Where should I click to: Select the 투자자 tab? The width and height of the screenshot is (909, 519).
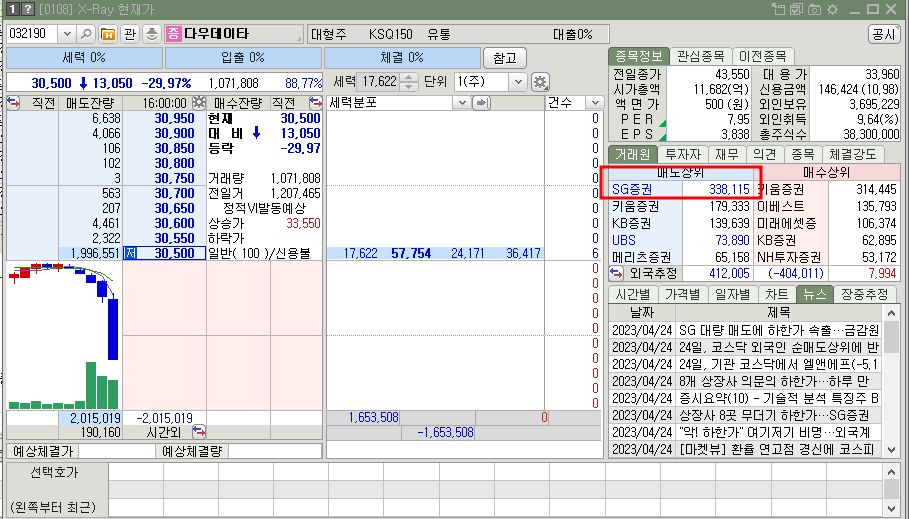[x=683, y=154]
